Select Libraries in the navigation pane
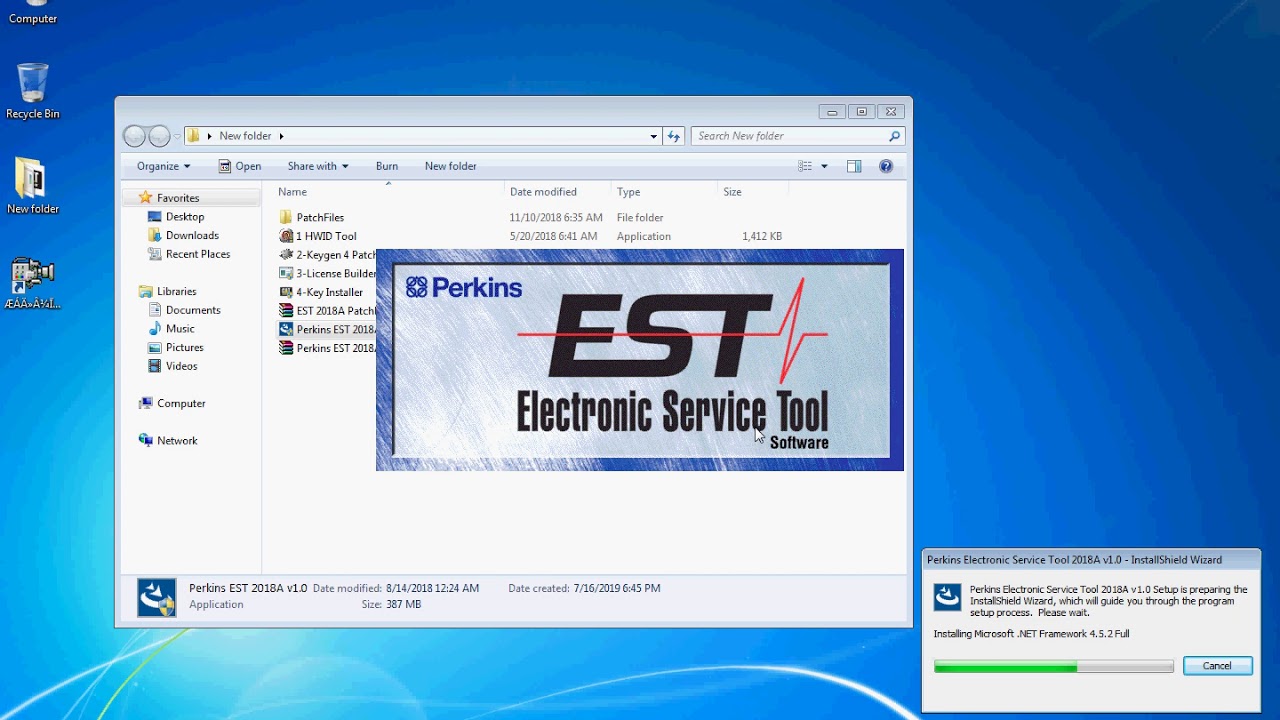 (x=176, y=291)
